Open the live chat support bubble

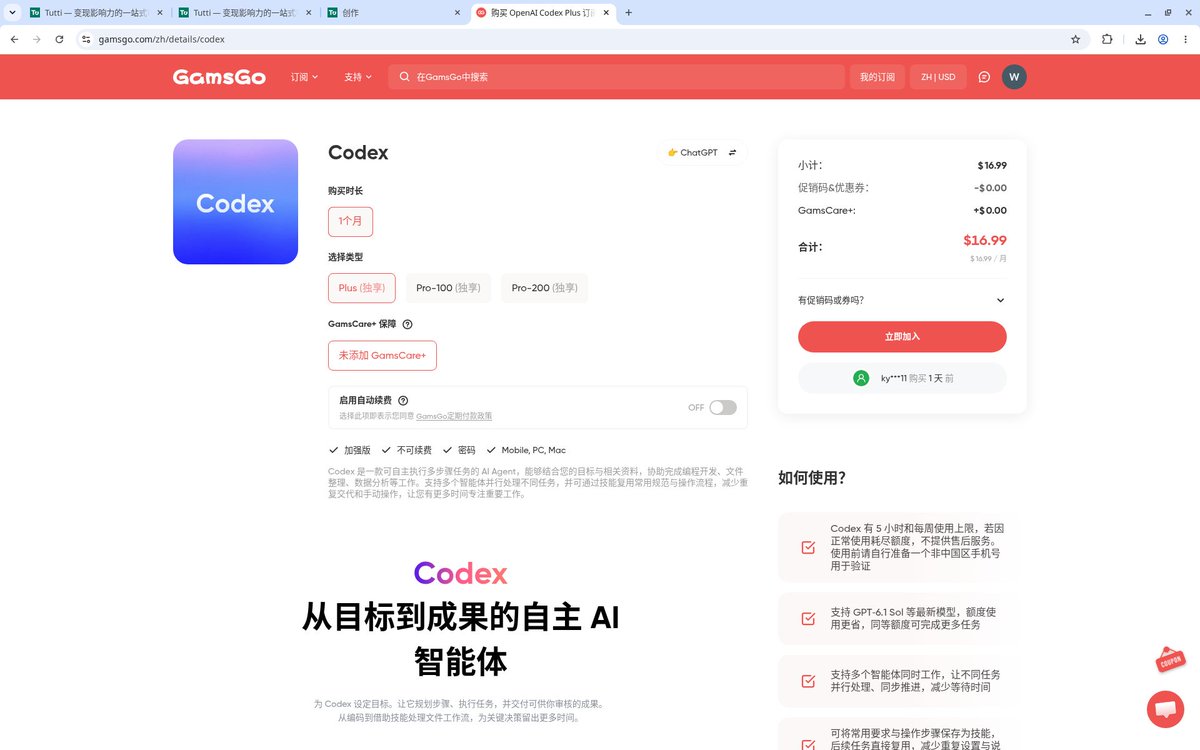pyautogui.click(x=1165, y=709)
